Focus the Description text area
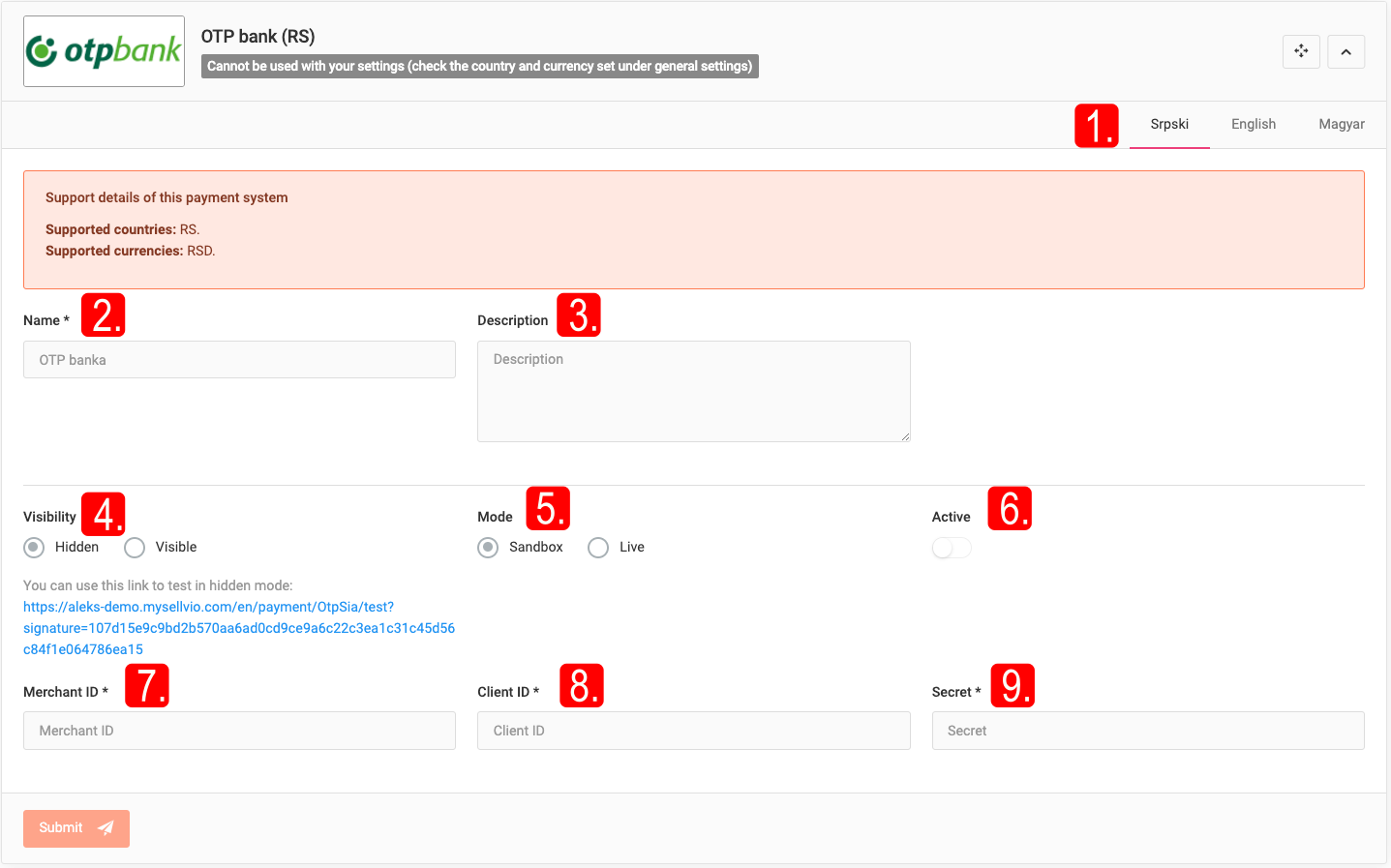Image resolution: width=1391 pixels, height=868 pixels. point(693,391)
